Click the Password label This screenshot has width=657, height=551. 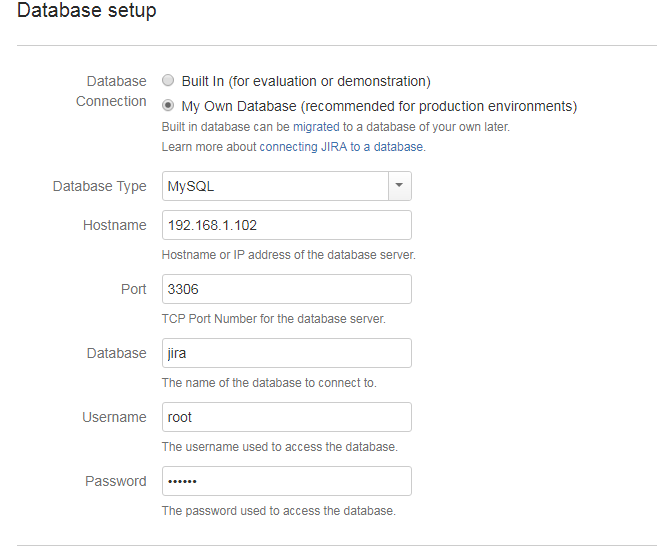pyautogui.click(x=115, y=481)
